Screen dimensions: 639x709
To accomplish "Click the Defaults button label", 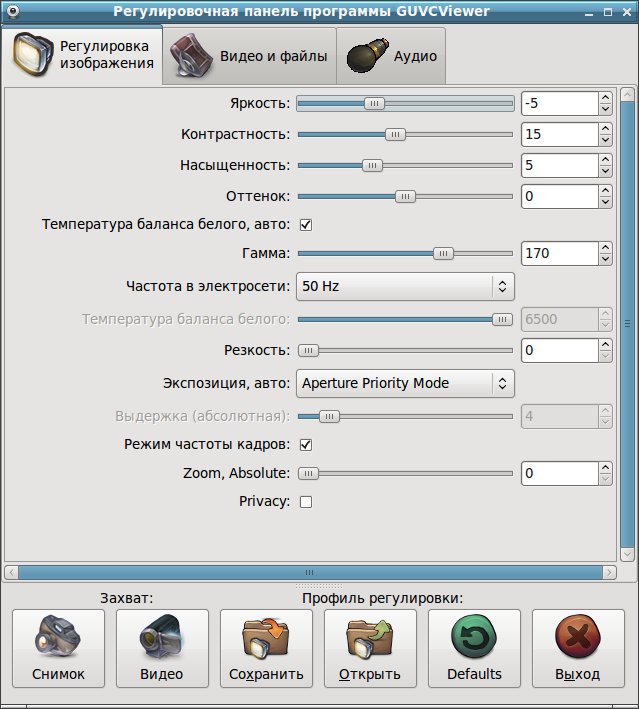I will [474, 674].
